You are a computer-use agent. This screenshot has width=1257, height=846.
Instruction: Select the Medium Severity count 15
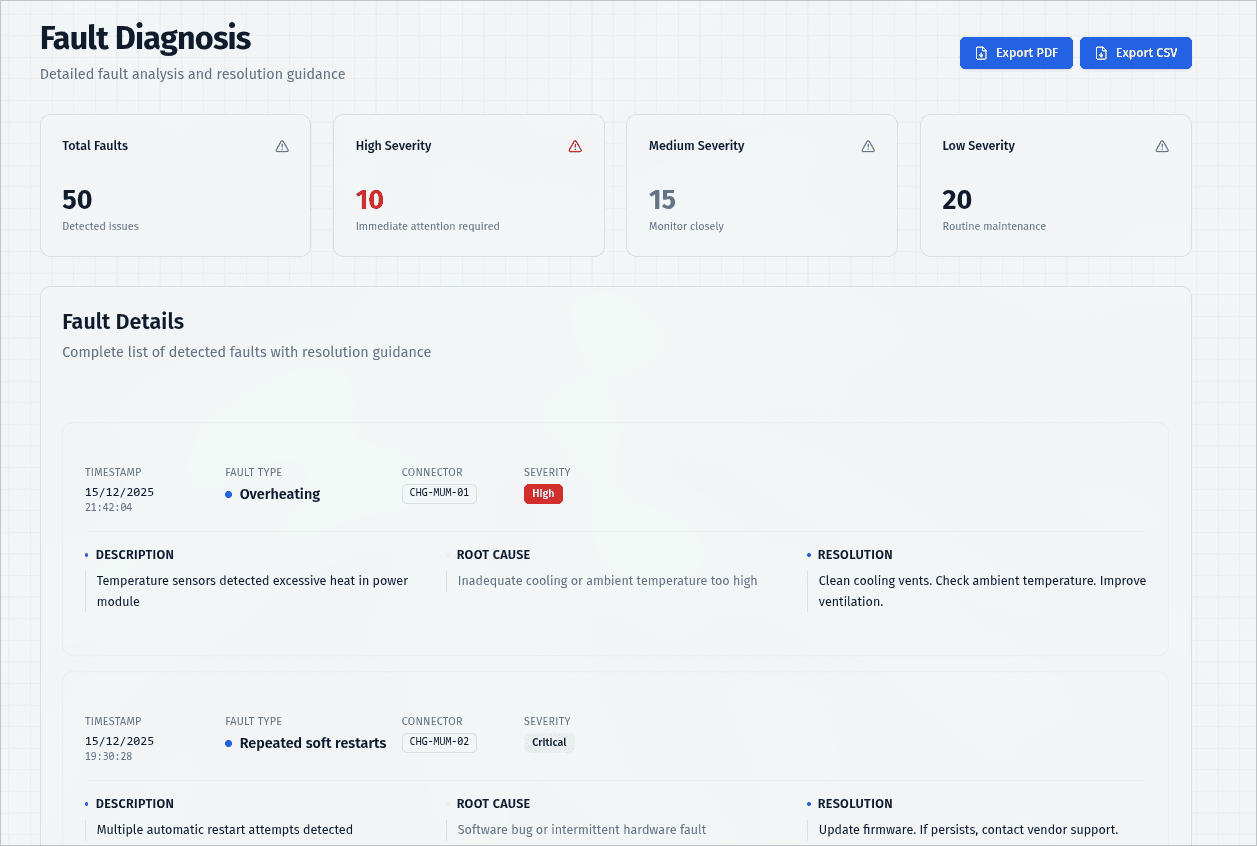[x=662, y=199]
